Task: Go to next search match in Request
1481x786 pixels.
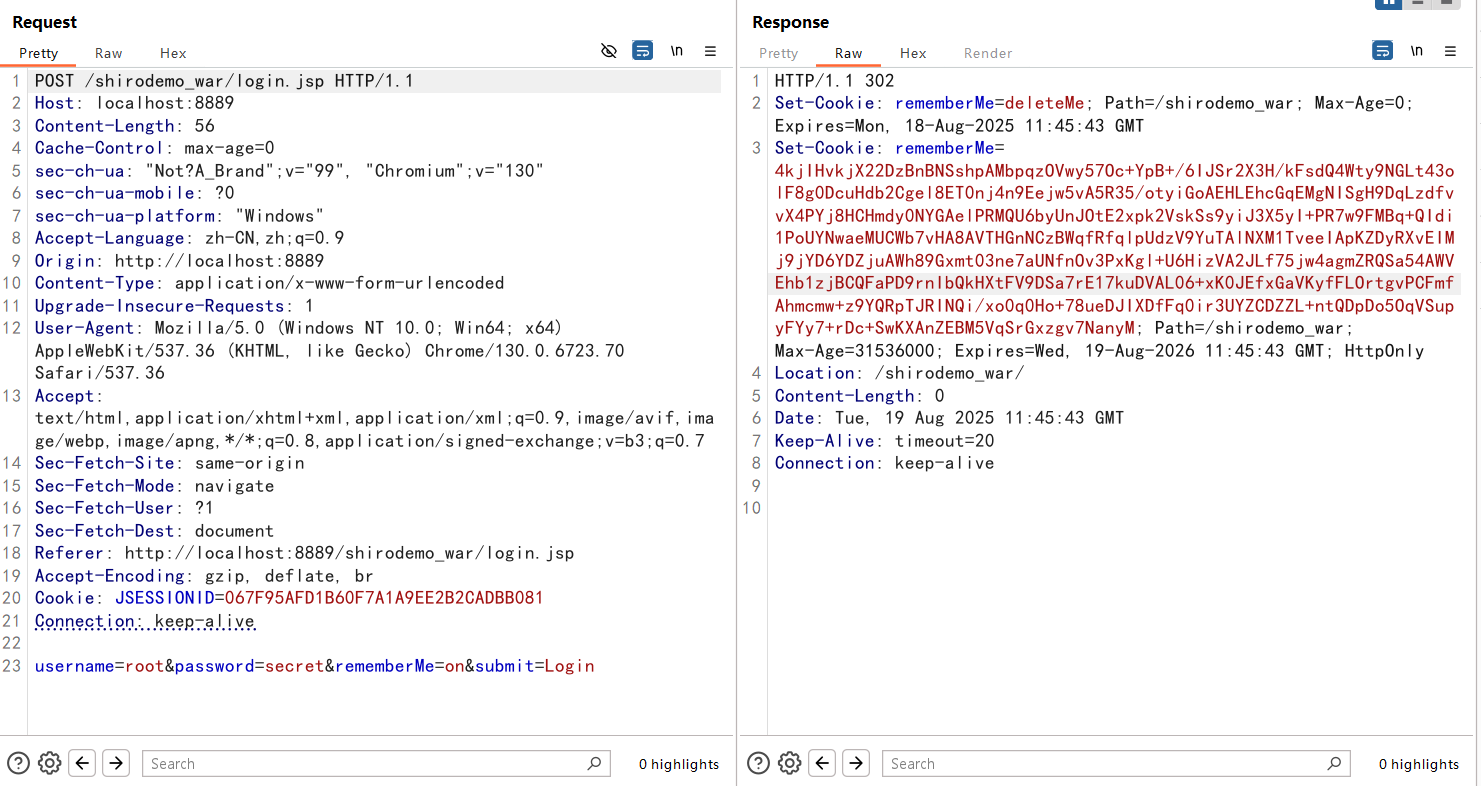Action: click(x=116, y=763)
